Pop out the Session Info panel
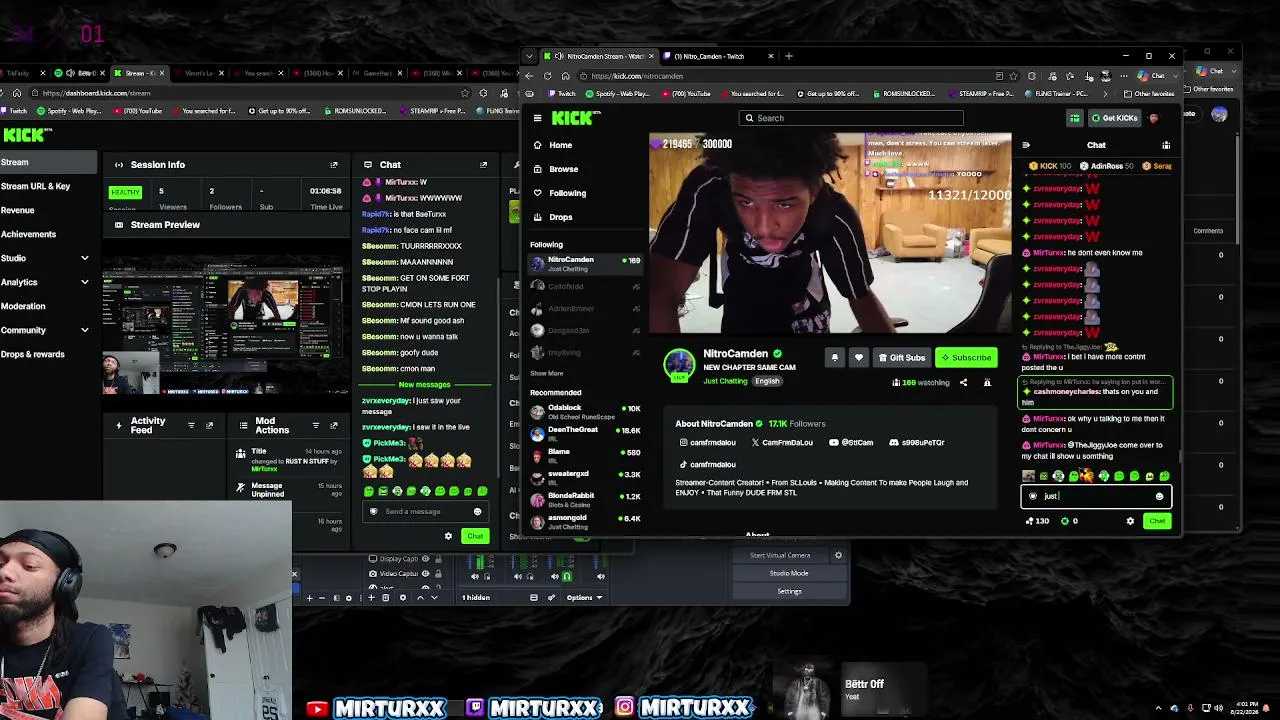The width and height of the screenshot is (1280, 720). [334, 165]
